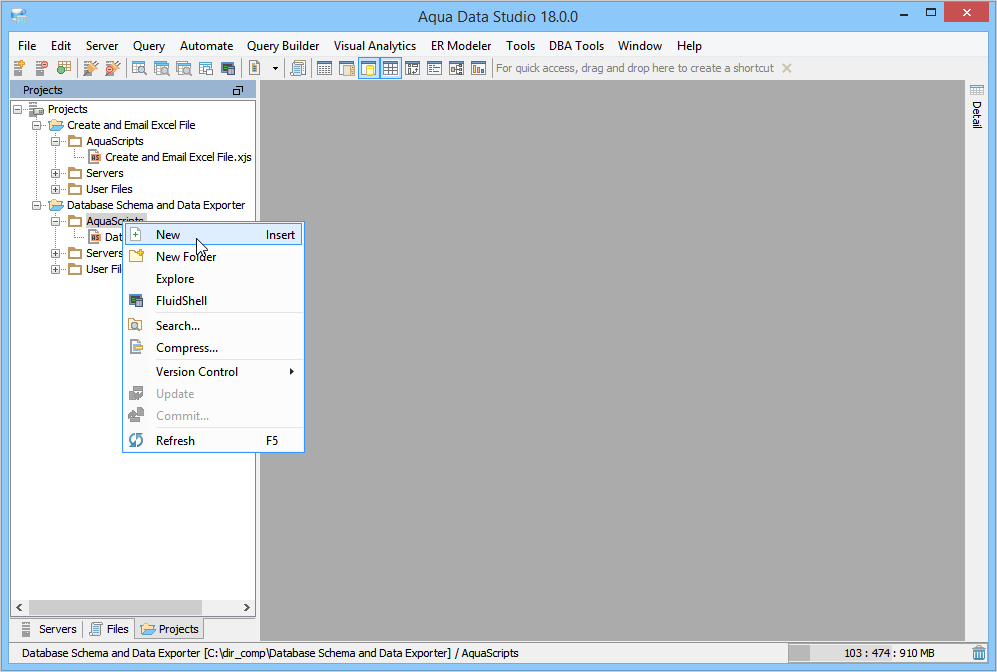The height and width of the screenshot is (672, 997).
Task: Open the dropdown arrow beside the document icon
Action: point(275,68)
